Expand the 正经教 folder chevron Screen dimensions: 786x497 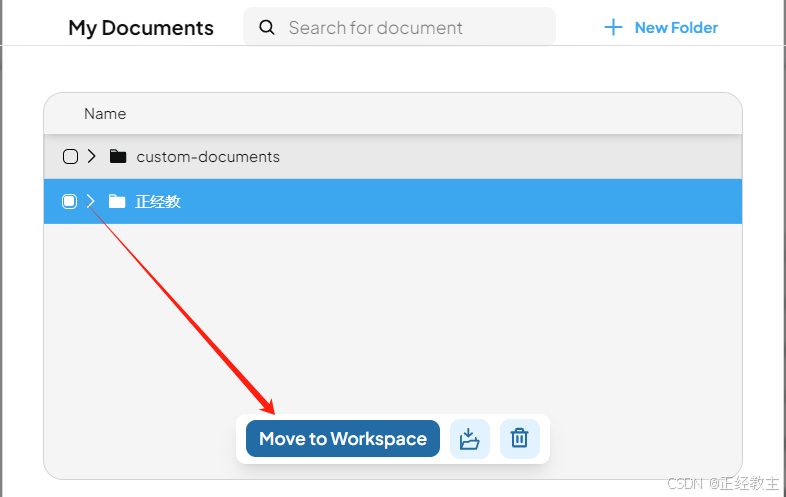point(90,201)
